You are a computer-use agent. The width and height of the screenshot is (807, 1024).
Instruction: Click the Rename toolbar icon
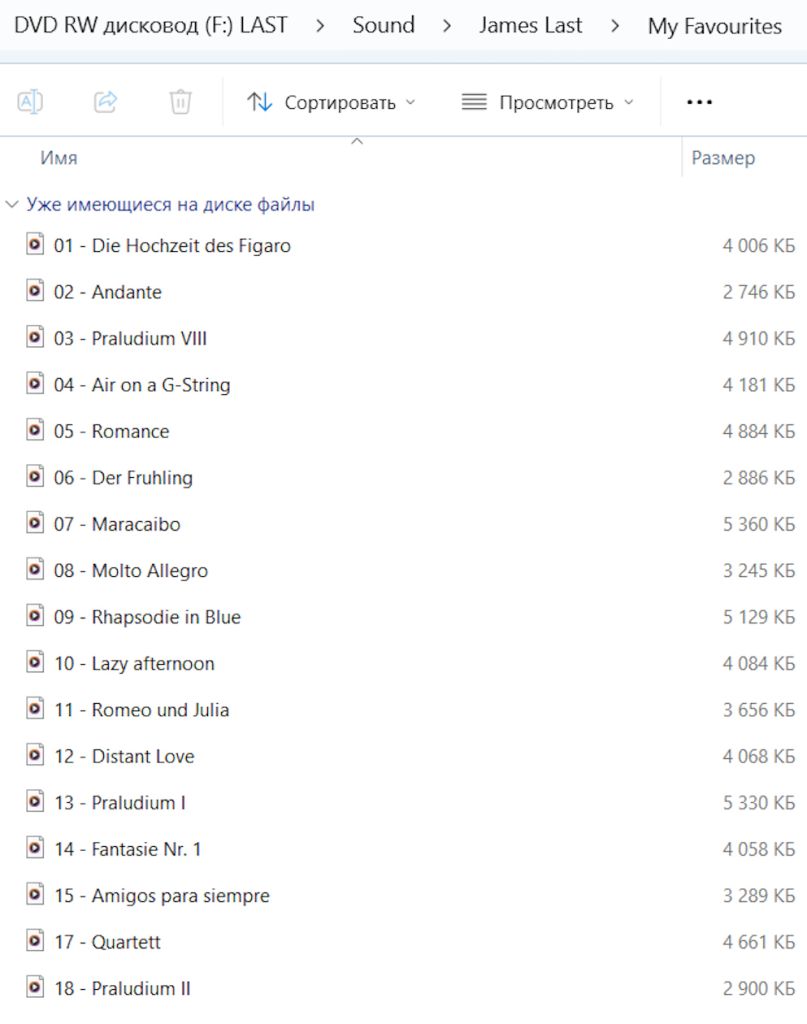30,102
